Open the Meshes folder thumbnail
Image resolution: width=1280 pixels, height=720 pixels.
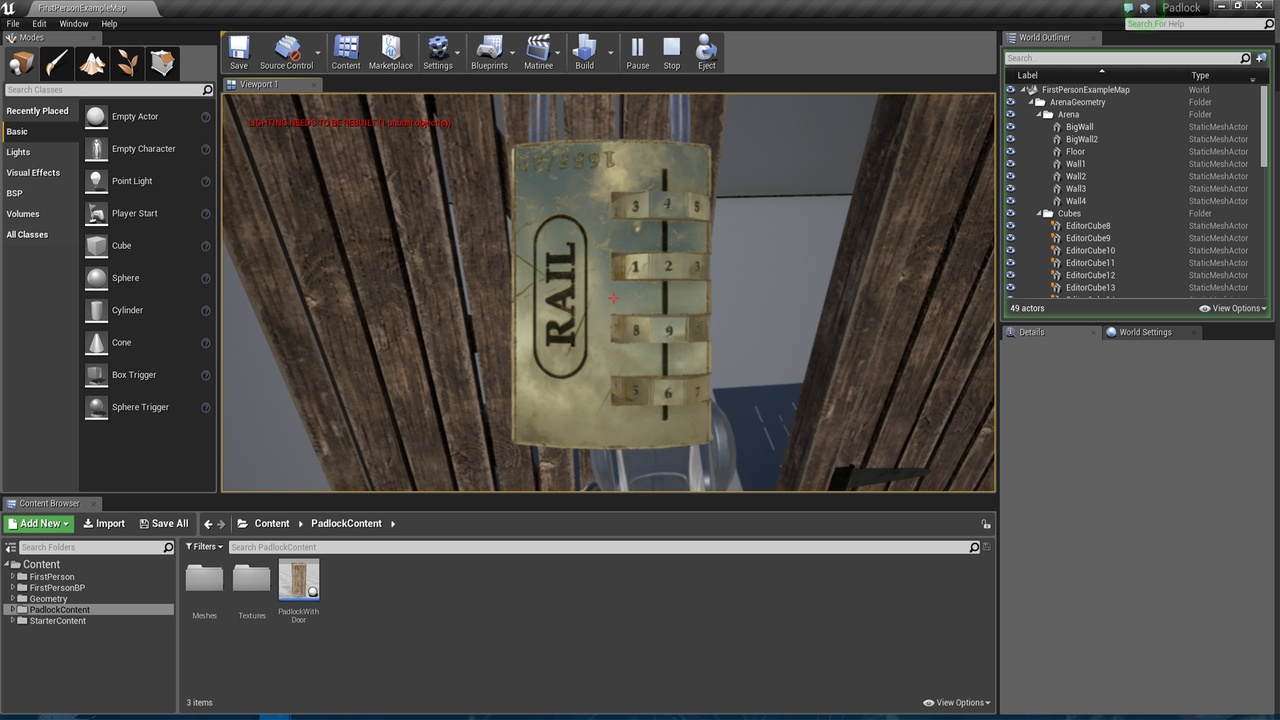click(x=204, y=581)
